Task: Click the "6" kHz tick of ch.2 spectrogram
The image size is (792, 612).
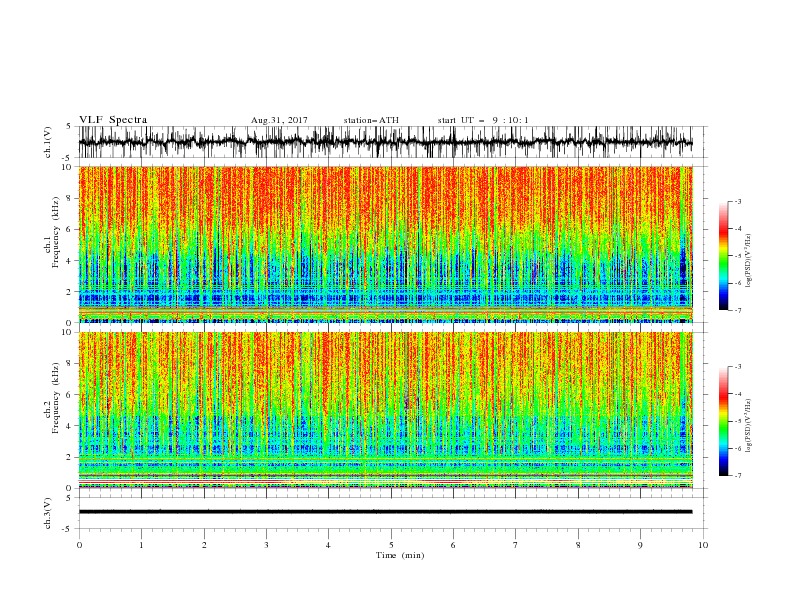Action: coord(70,395)
